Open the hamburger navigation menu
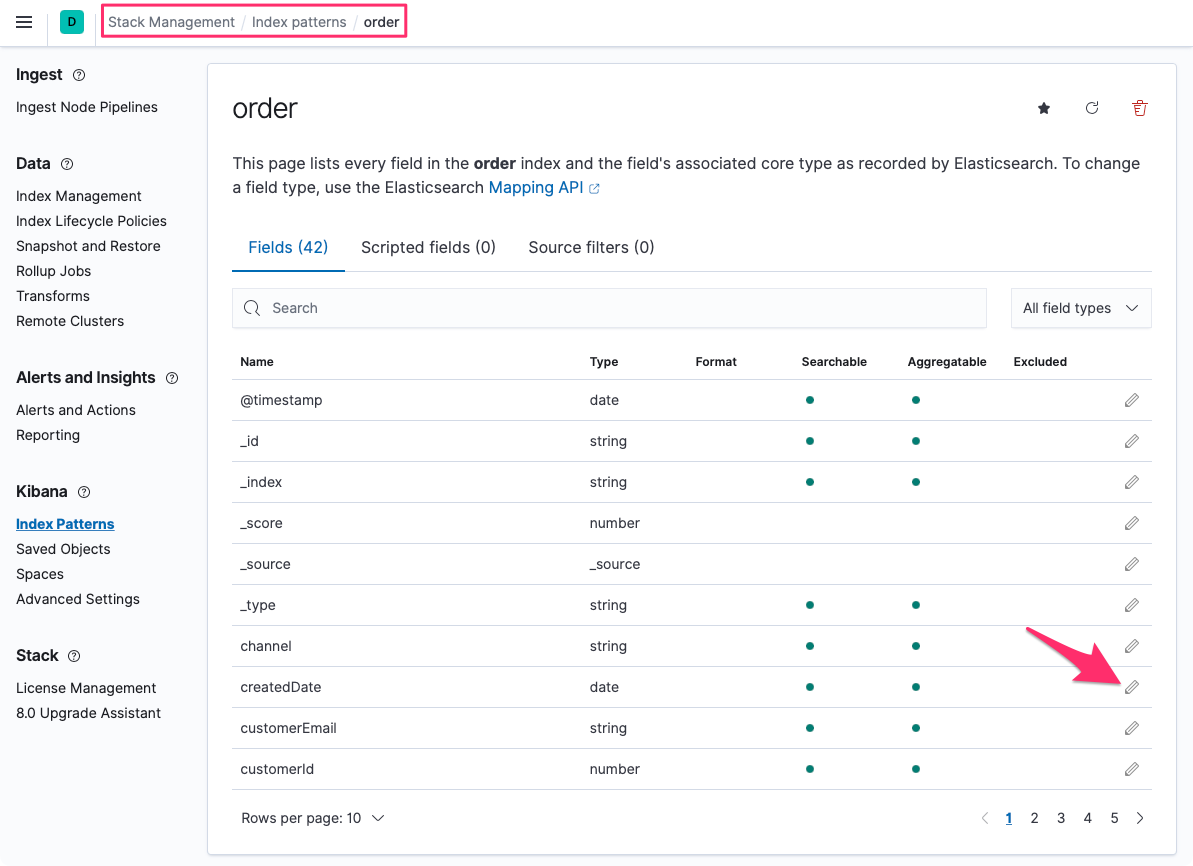The image size is (1193, 866). point(24,22)
